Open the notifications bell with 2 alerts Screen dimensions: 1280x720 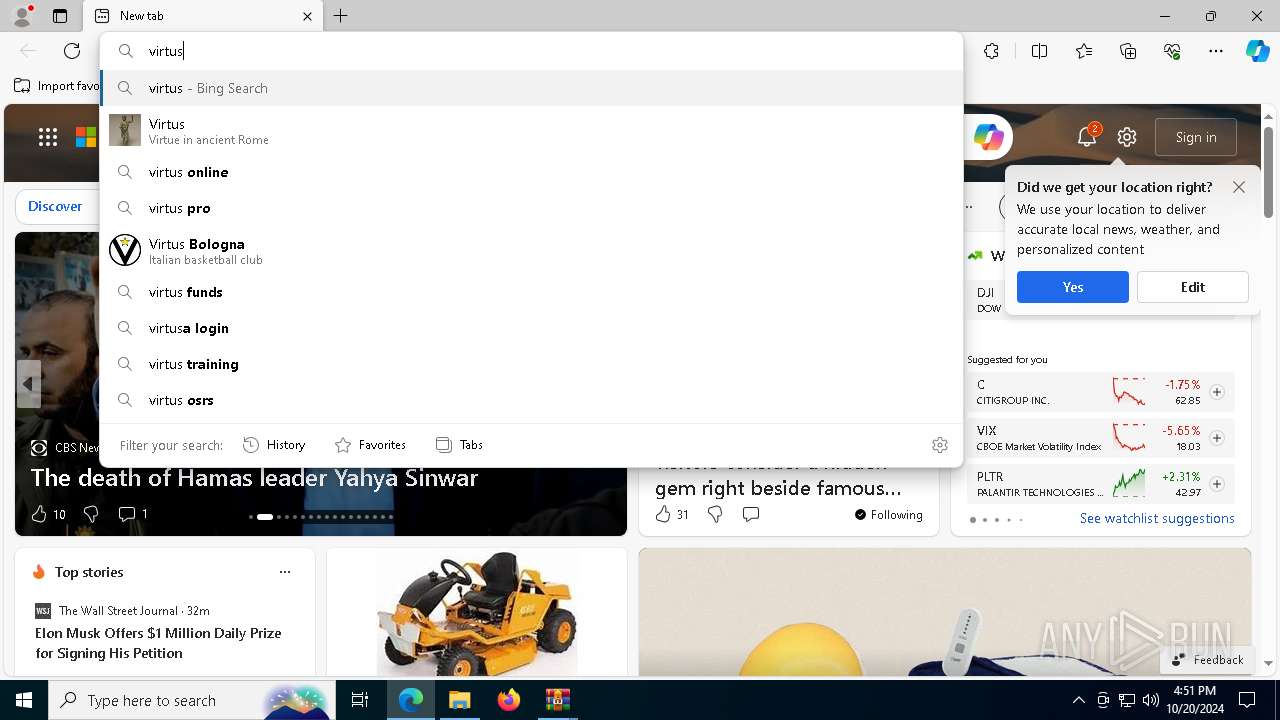pos(1087,137)
